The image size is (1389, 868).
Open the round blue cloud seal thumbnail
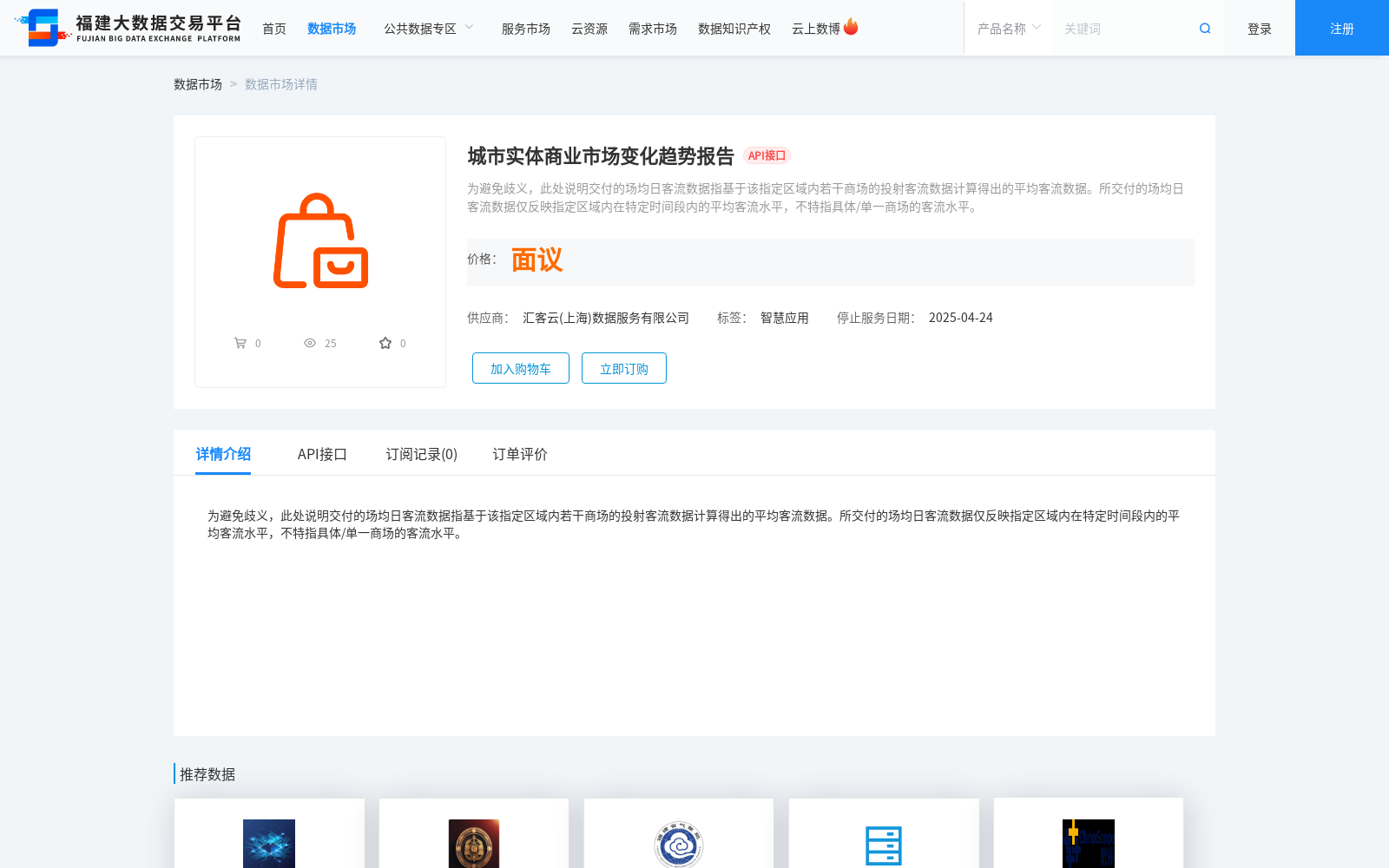point(679,844)
